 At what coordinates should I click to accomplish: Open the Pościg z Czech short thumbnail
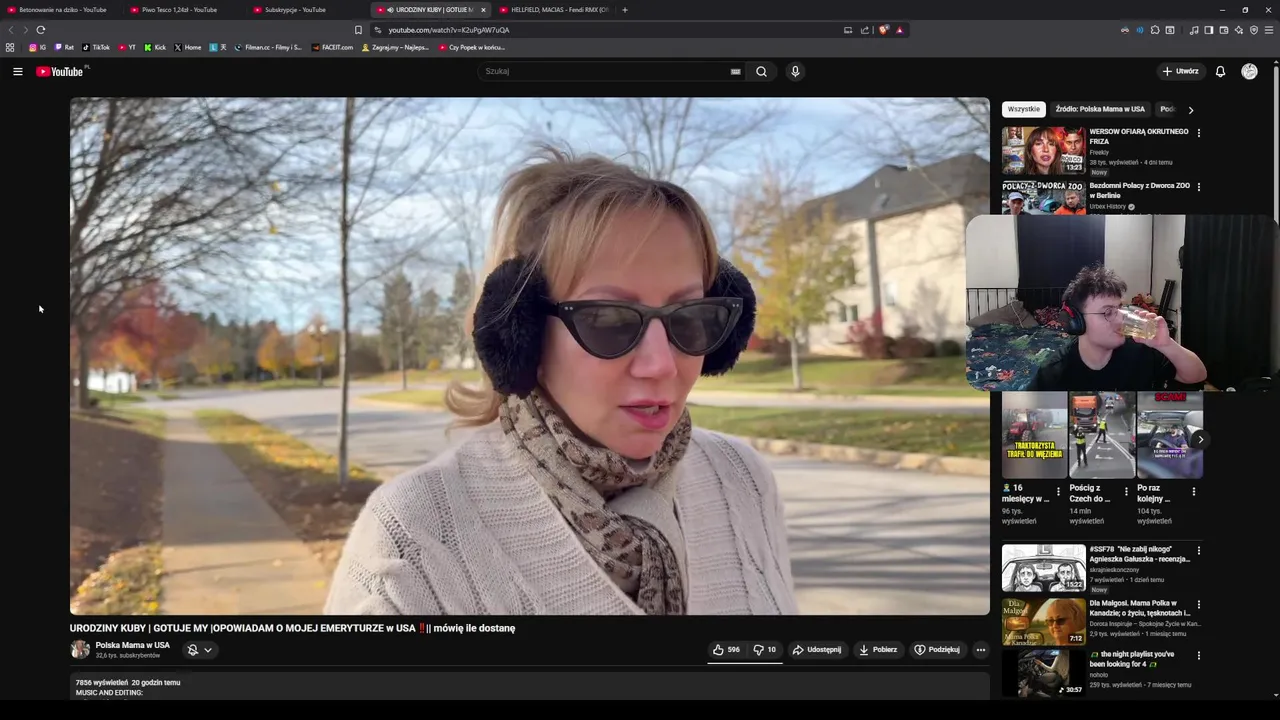[x=1101, y=434]
